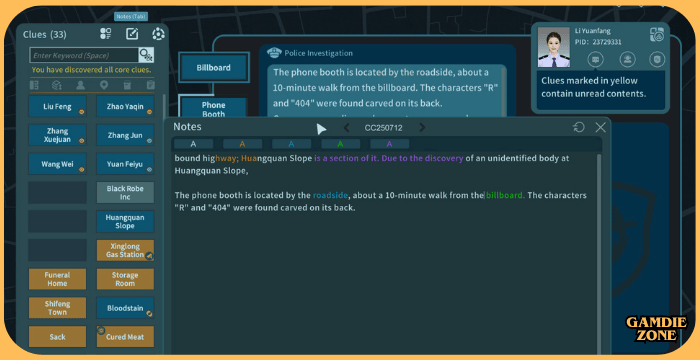The height and width of the screenshot is (360, 700).
Task: Click the orange badge on the Liu Feng clue
Action: (x=82, y=112)
